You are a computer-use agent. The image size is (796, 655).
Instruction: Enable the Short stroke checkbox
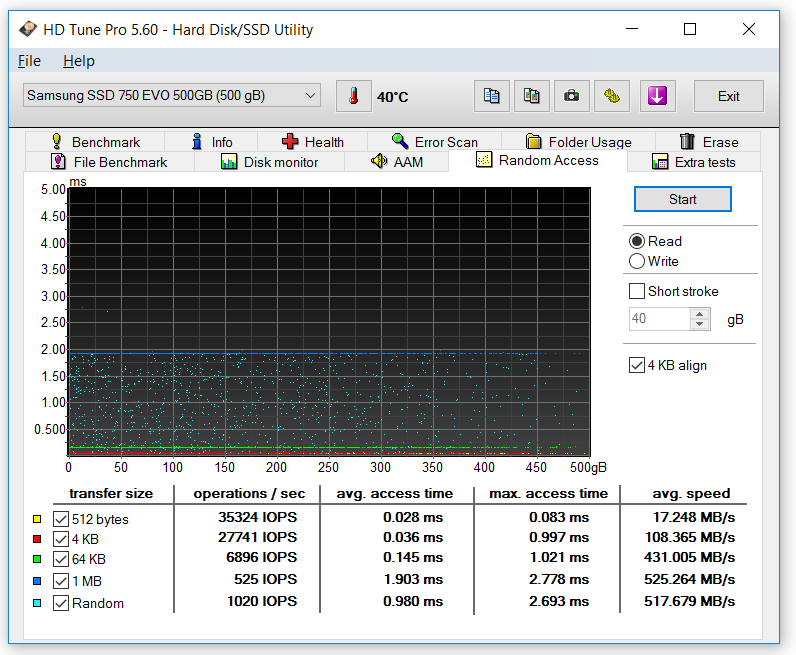point(637,291)
